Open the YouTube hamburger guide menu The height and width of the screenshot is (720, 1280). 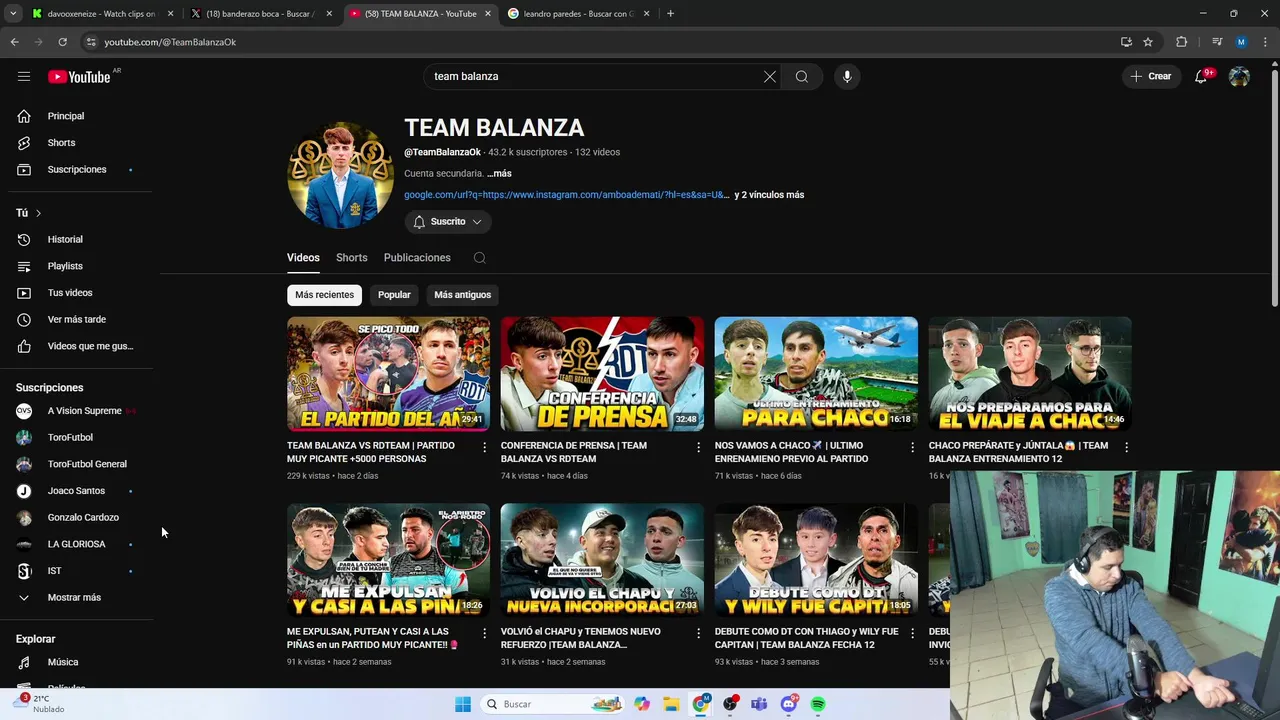click(24, 76)
